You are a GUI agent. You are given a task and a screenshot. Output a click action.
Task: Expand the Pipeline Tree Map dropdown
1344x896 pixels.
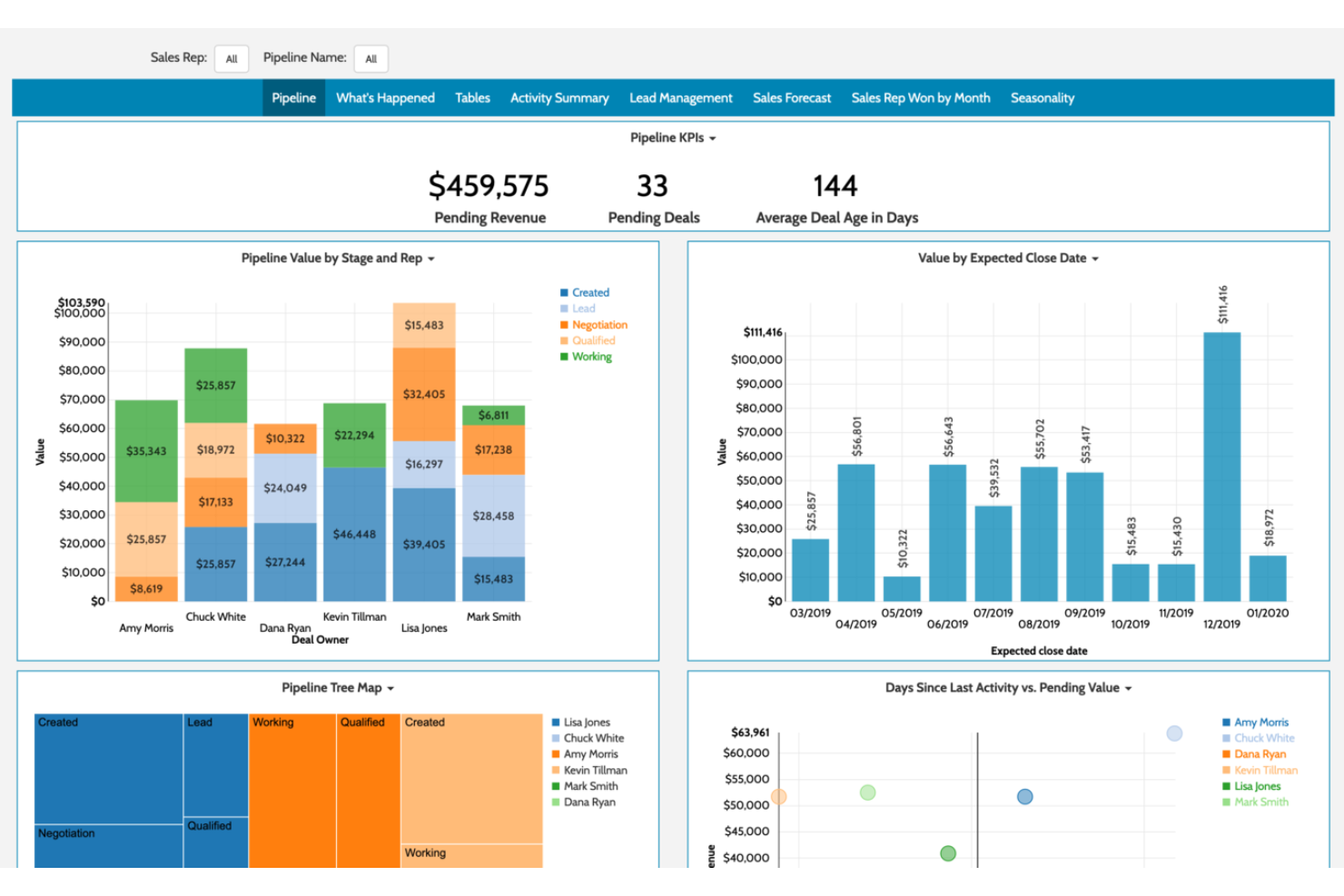pyautogui.click(x=390, y=688)
